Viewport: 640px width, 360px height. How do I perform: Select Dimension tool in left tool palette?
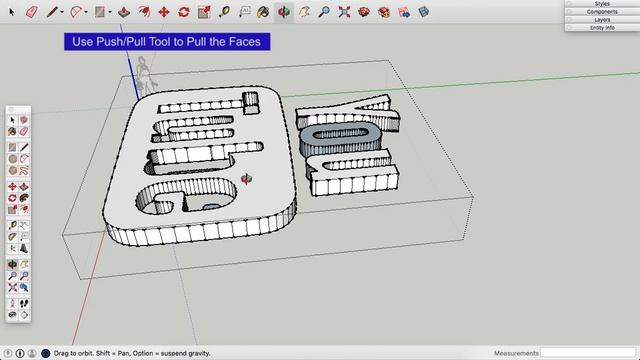(x=24, y=225)
